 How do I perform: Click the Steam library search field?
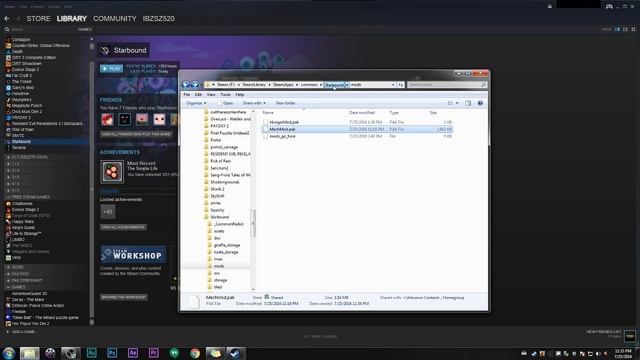pos(41,29)
